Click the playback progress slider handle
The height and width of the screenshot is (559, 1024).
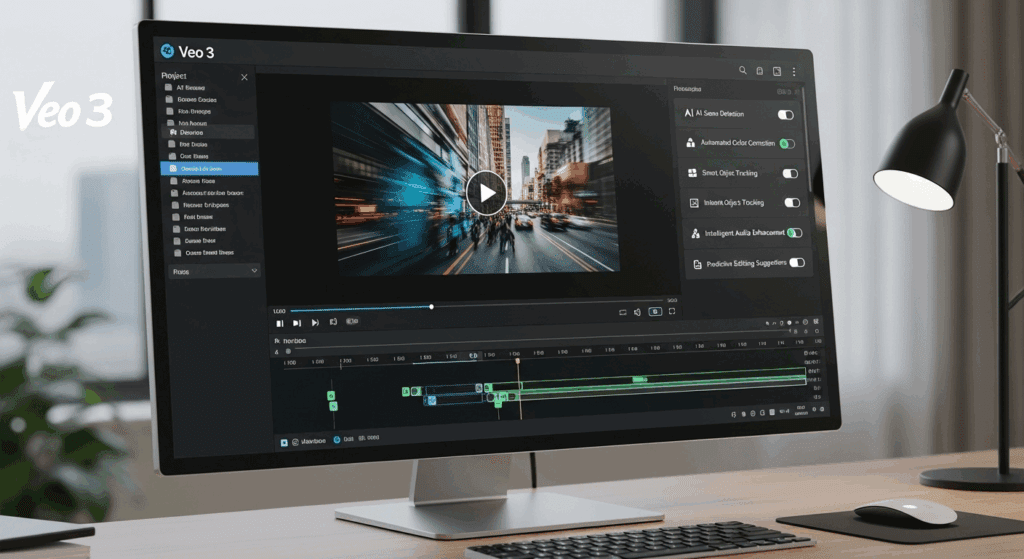pyautogui.click(x=431, y=307)
